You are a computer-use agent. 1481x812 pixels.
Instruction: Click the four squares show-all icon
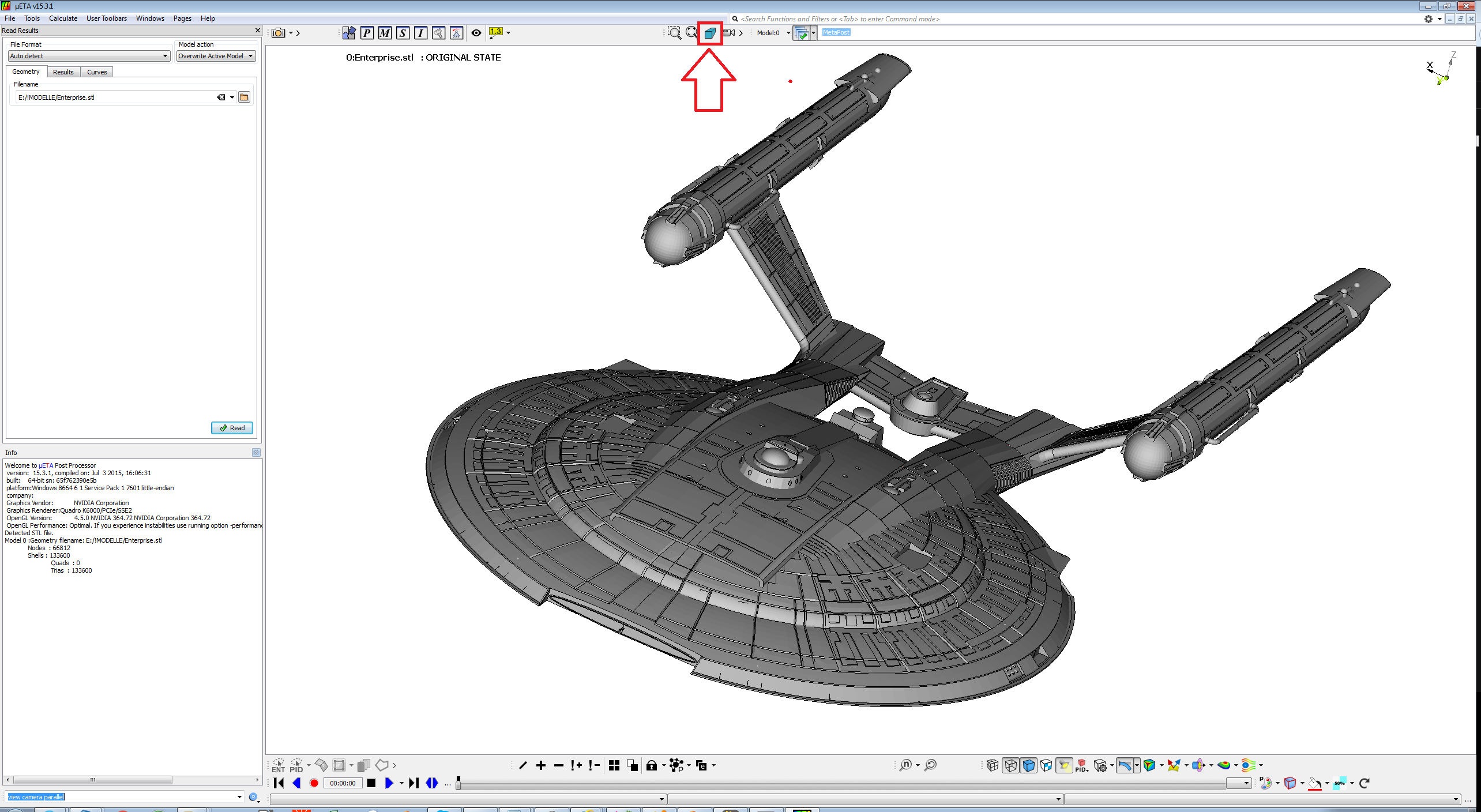pyautogui.click(x=614, y=765)
